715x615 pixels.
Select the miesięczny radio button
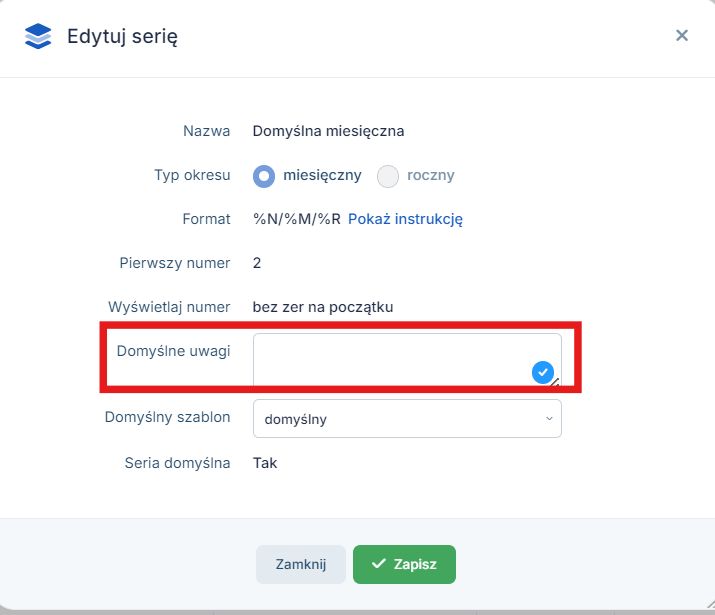264,176
